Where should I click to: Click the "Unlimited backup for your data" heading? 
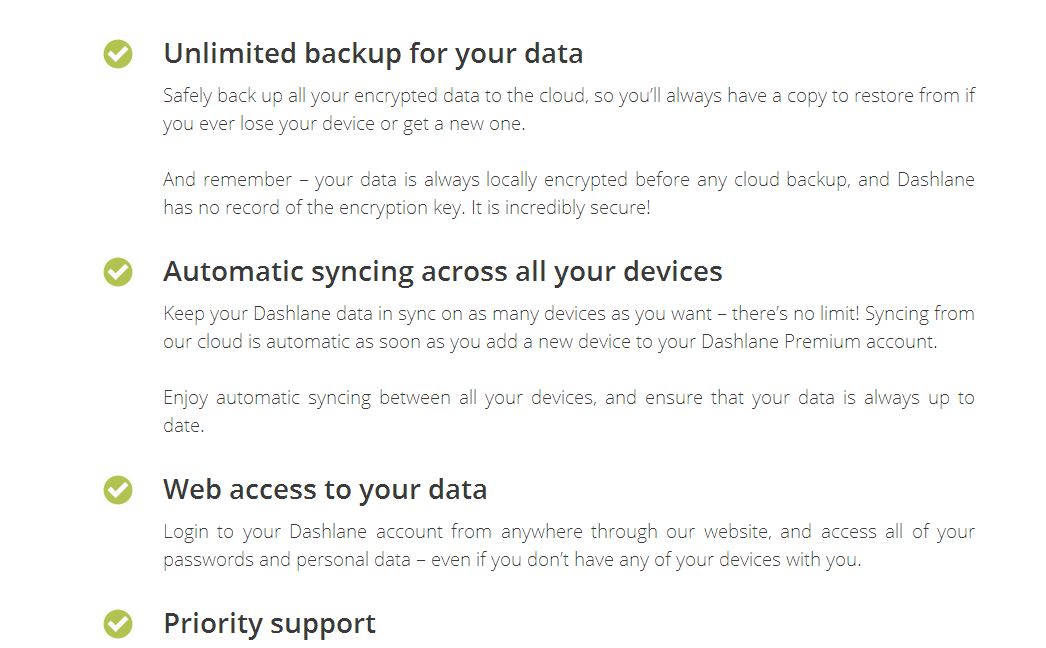(373, 53)
